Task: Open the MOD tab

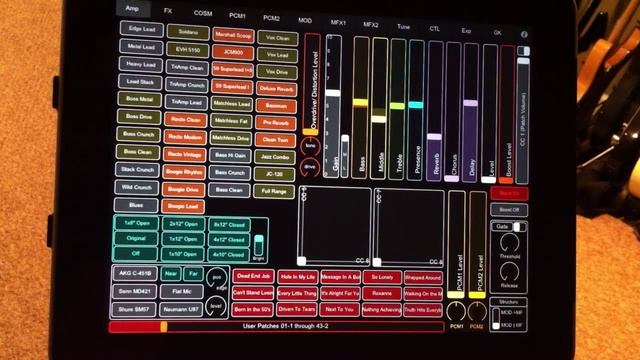Action: (x=305, y=20)
